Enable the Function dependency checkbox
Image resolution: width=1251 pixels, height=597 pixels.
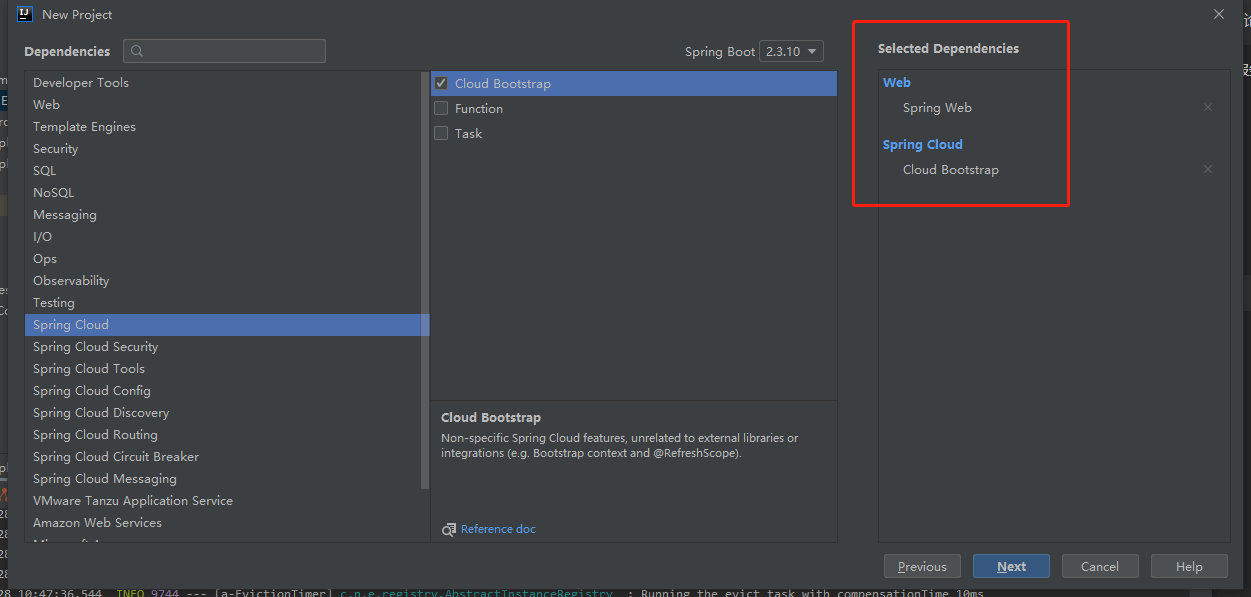[441, 108]
